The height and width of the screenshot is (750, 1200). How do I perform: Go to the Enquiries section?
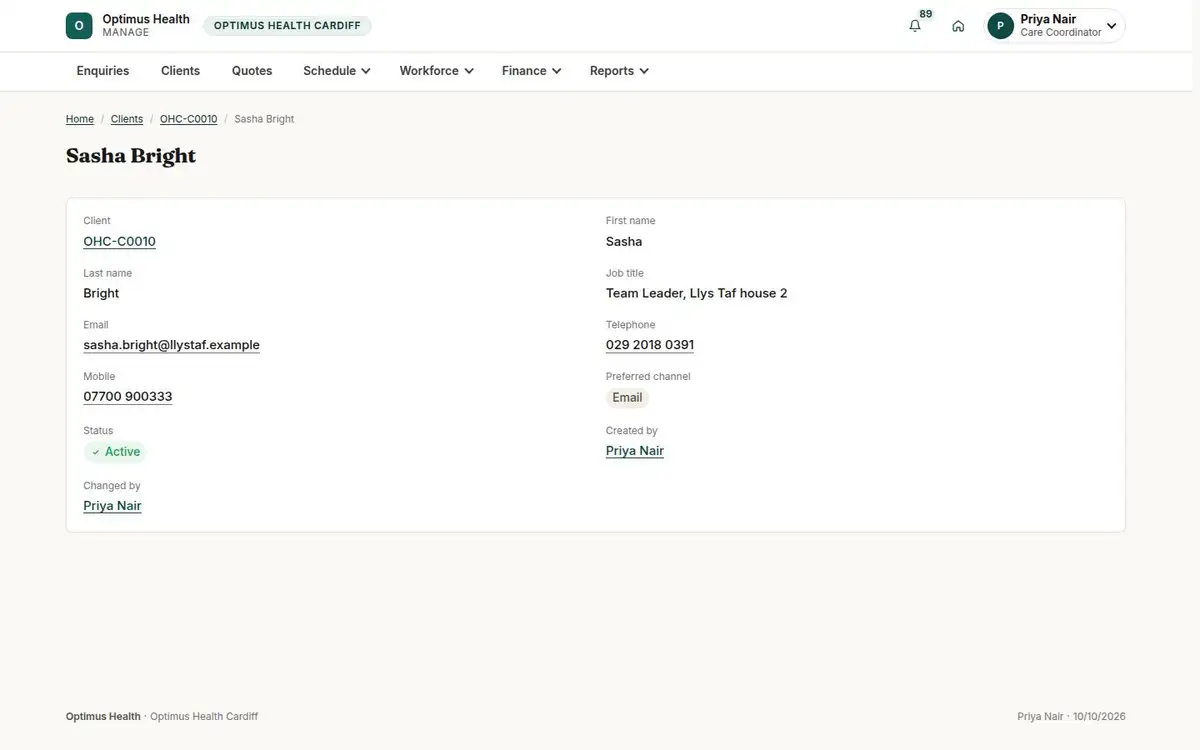coord(103,71)
